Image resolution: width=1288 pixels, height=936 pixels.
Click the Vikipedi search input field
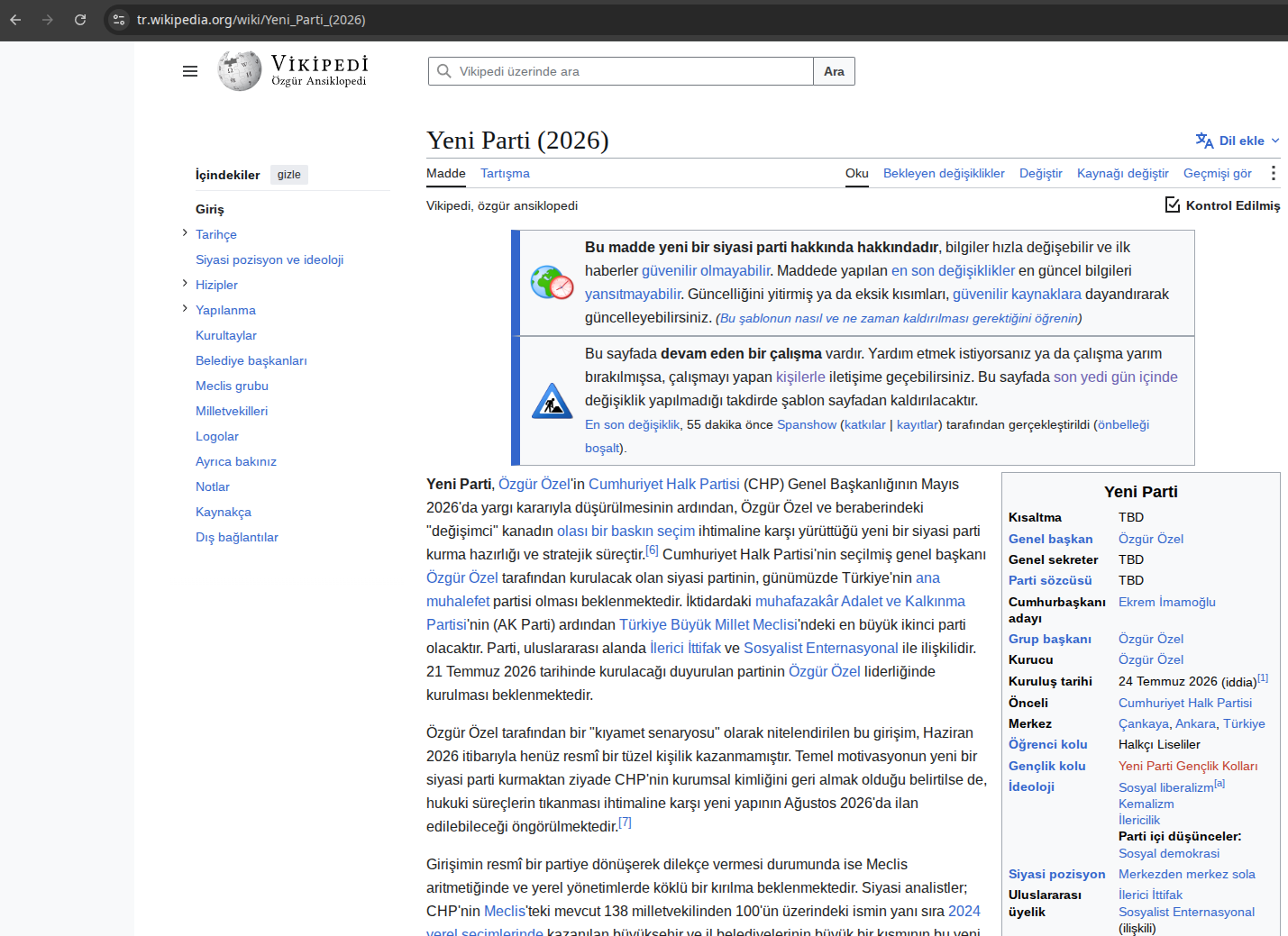[x=621, y=71]
